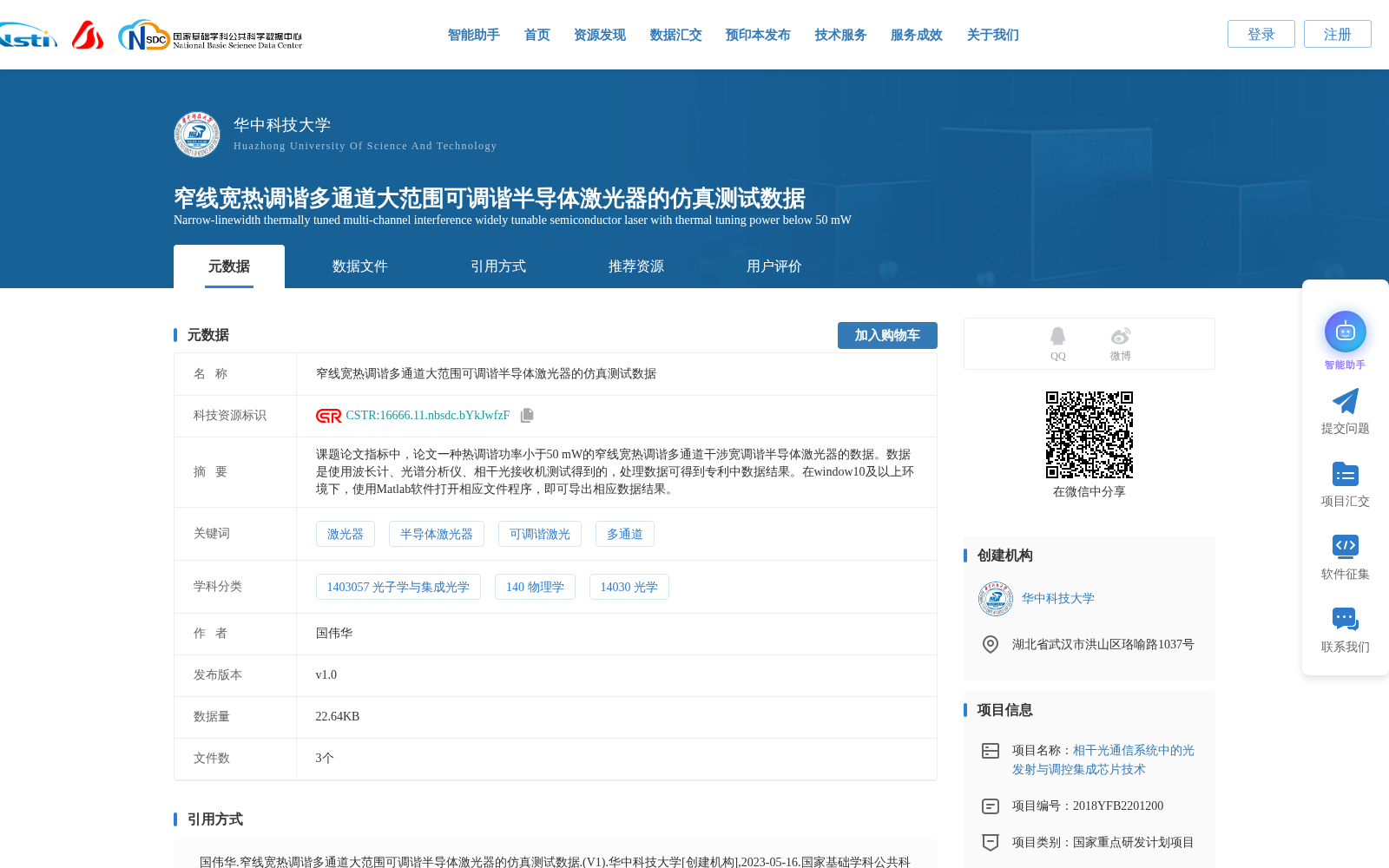This screenshot has width=1389, height=868.
Task: Open the CSTR:16666.11.nbsdc.bYkJwfzF link
Action: [428, 416]
